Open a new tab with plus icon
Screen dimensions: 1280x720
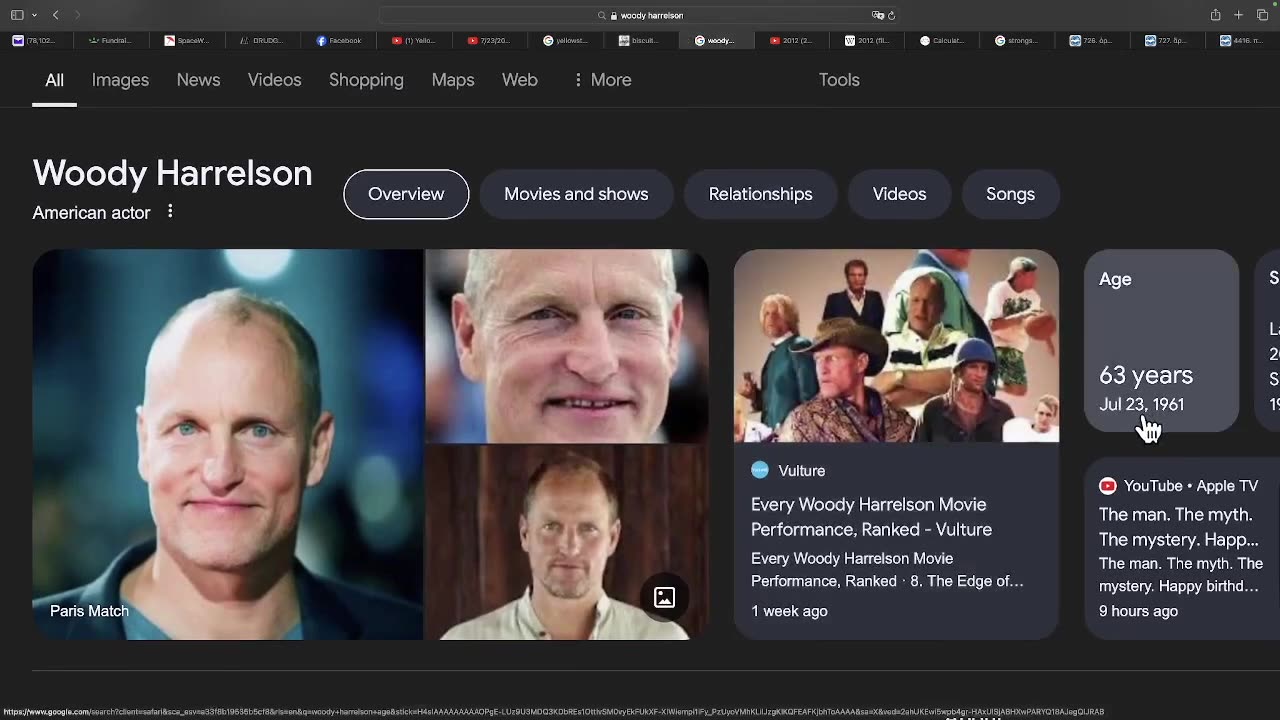click(1238, 15)
